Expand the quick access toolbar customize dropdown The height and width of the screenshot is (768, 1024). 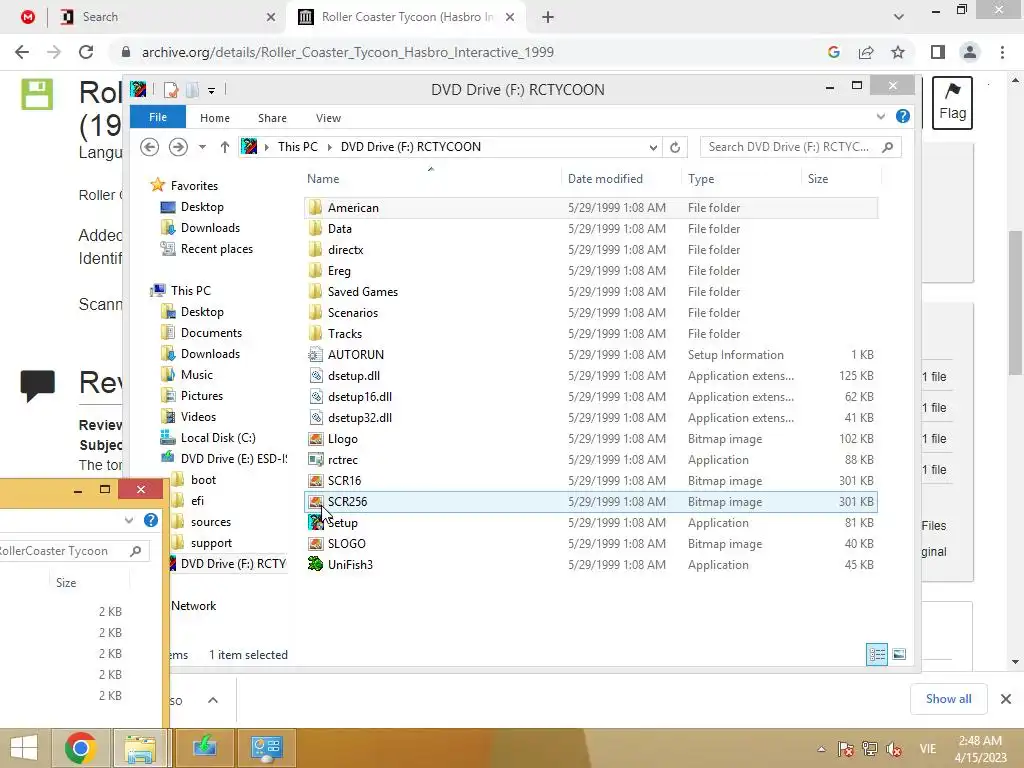click(x=212, y=91)
